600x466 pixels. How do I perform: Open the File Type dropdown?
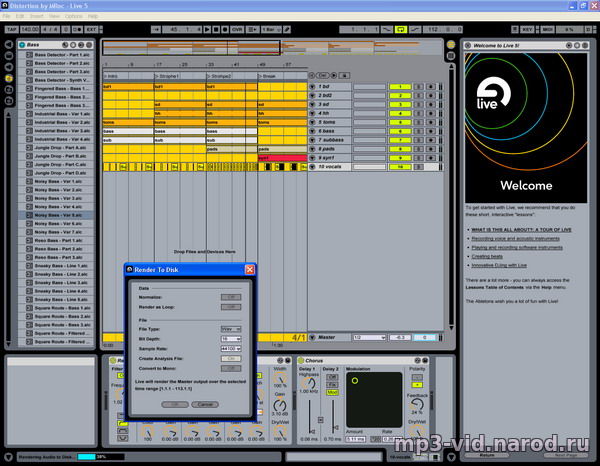(x=231, y=329)
